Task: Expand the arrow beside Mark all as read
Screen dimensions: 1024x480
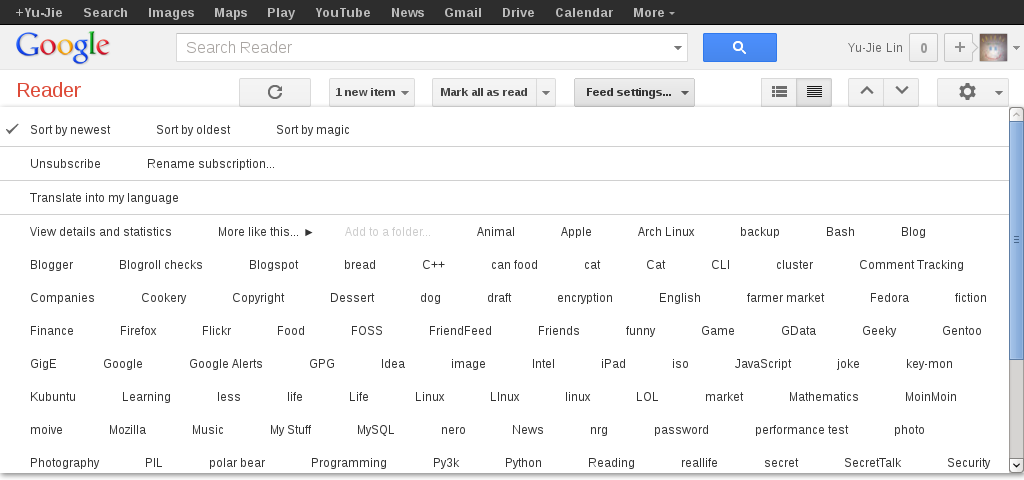Action: [x=546, y=92]
